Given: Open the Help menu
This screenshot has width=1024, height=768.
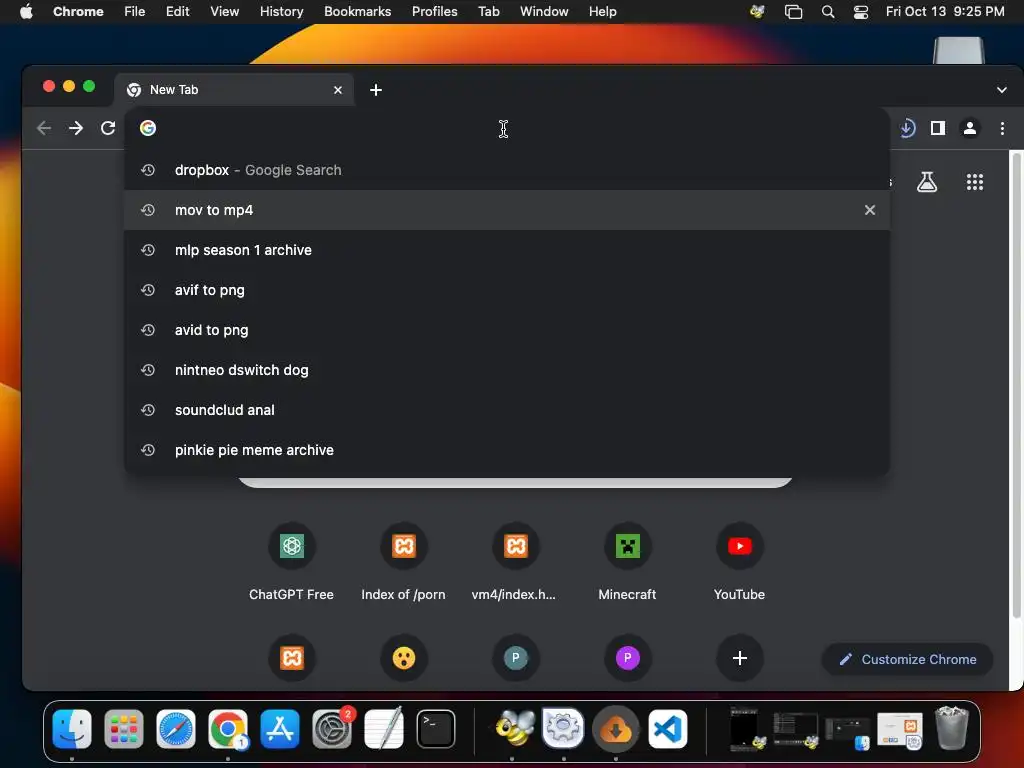Looking at the screenshot, I should pos(602,12).
